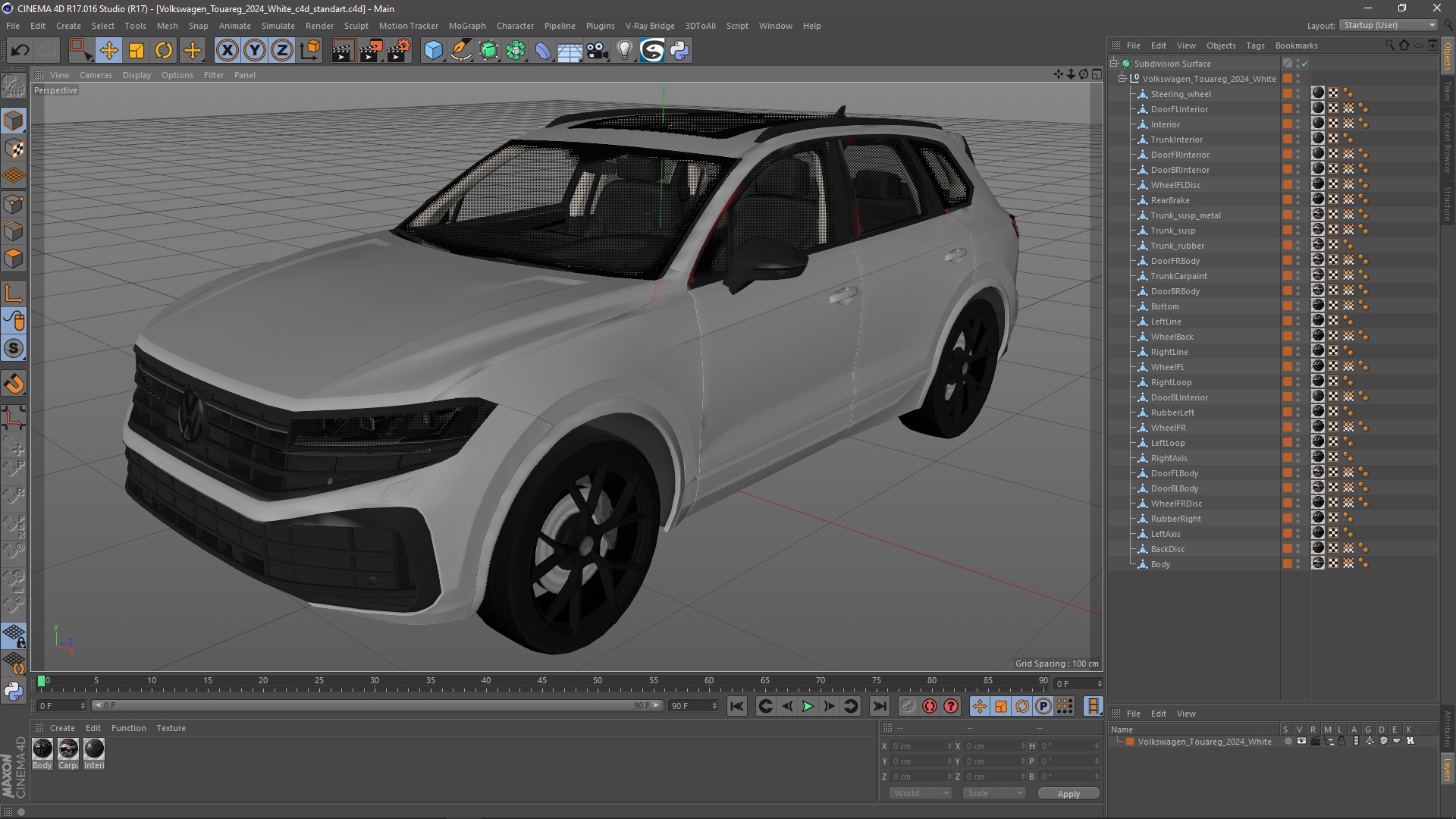Viewport: 1456px width, 819px height.
Task: Click the Array modeling object icon
Action: point(516,51)
